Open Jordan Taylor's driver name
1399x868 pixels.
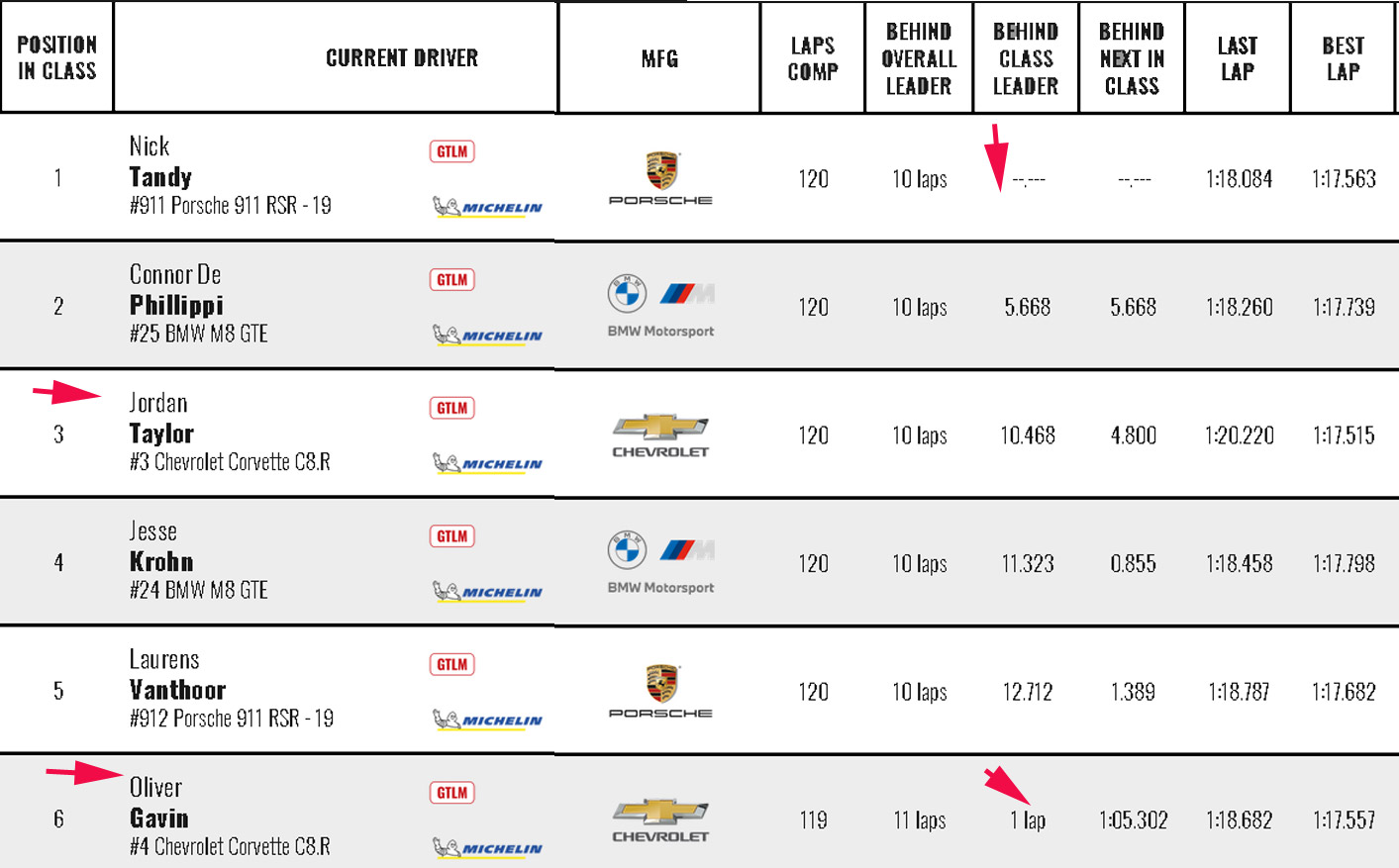[161, 433]
